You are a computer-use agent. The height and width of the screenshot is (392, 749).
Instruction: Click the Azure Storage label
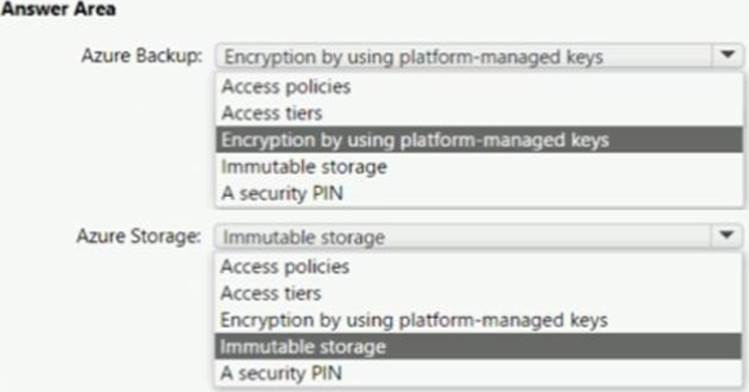[139, 236]
